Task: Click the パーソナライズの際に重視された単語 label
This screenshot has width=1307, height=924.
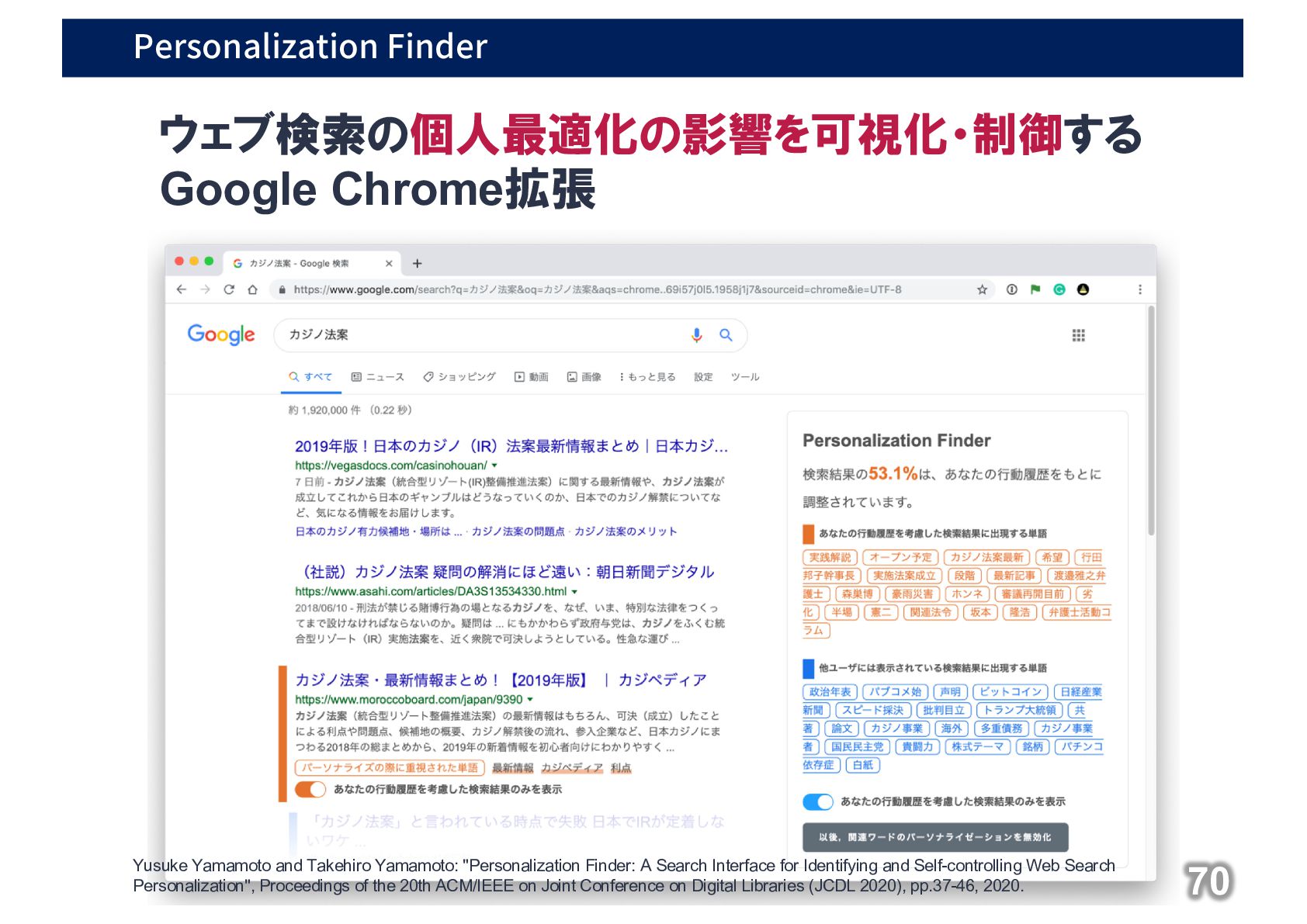Action: pos(390,768)
